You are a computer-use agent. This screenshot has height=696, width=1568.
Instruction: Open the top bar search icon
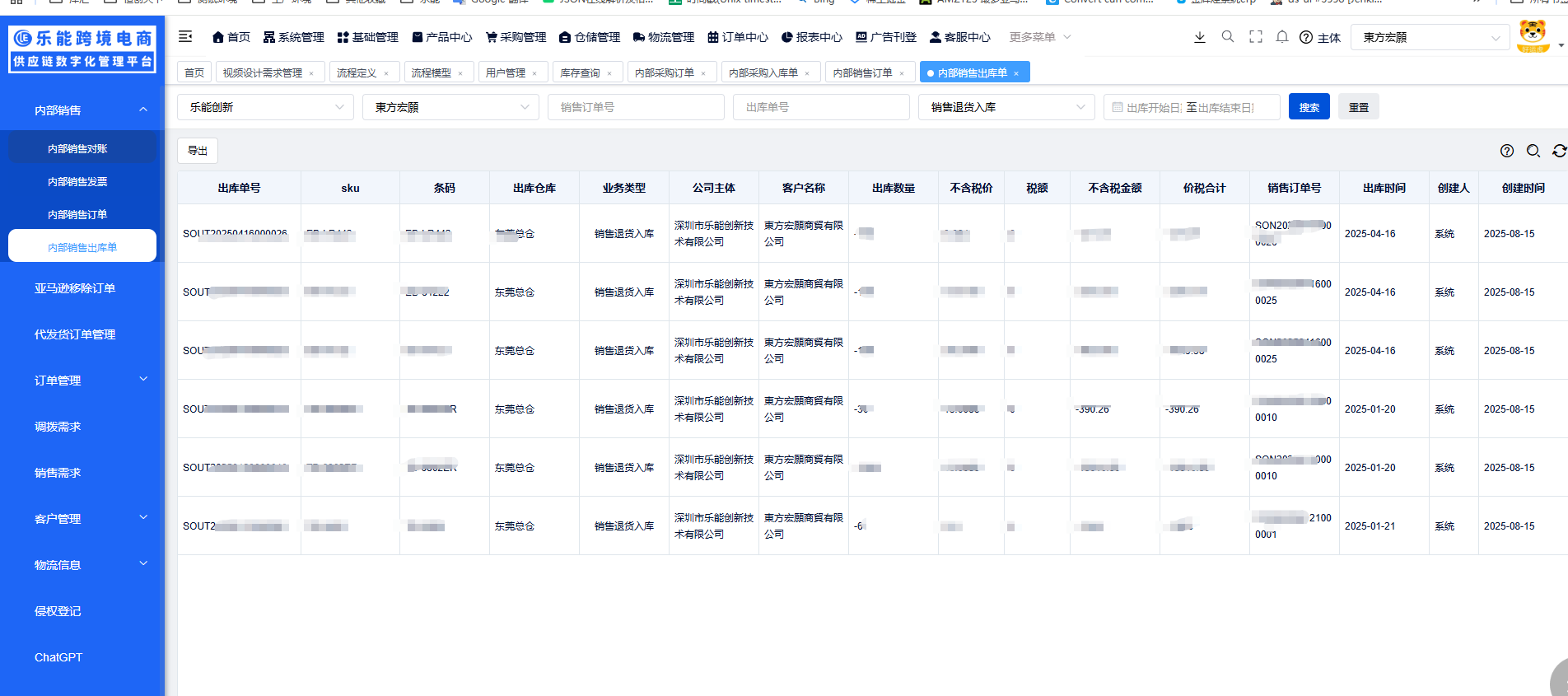click(1228, 37)
